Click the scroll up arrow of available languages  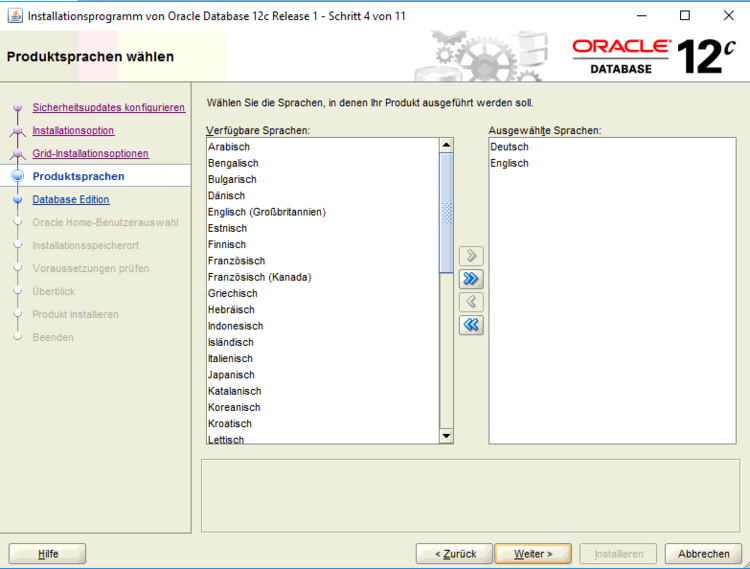(446, 145)
